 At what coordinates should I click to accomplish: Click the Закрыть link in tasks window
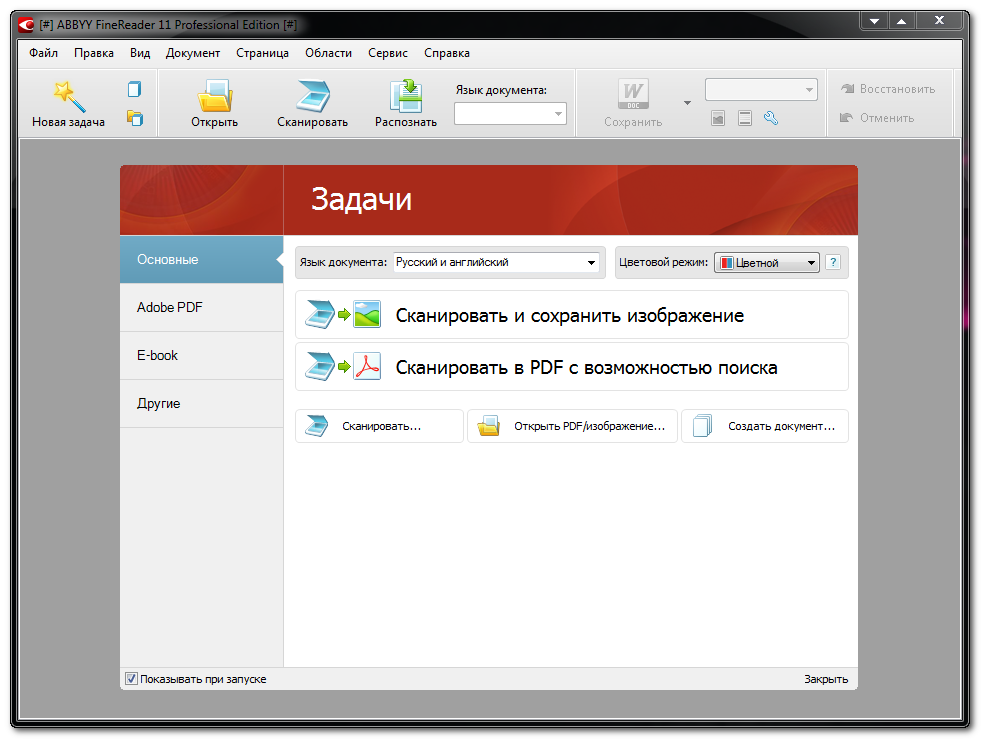[x=826, y=679]
